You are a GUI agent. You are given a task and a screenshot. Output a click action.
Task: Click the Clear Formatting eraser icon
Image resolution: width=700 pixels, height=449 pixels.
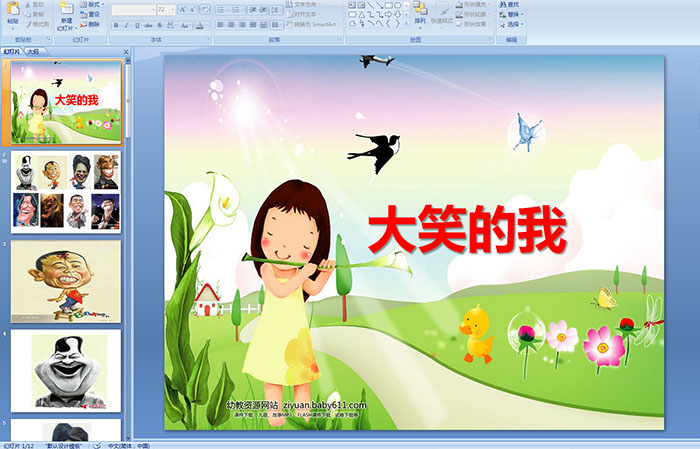204,9
